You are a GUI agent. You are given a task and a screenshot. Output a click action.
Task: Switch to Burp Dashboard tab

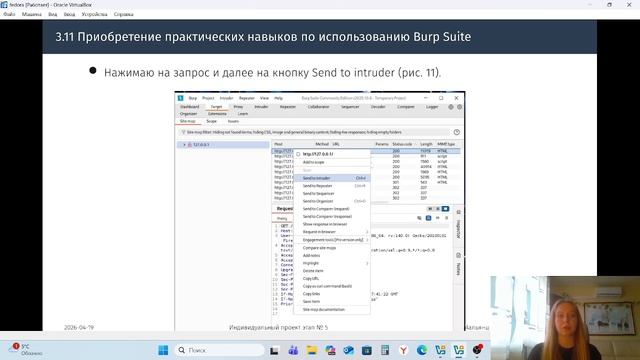[189, 107]
